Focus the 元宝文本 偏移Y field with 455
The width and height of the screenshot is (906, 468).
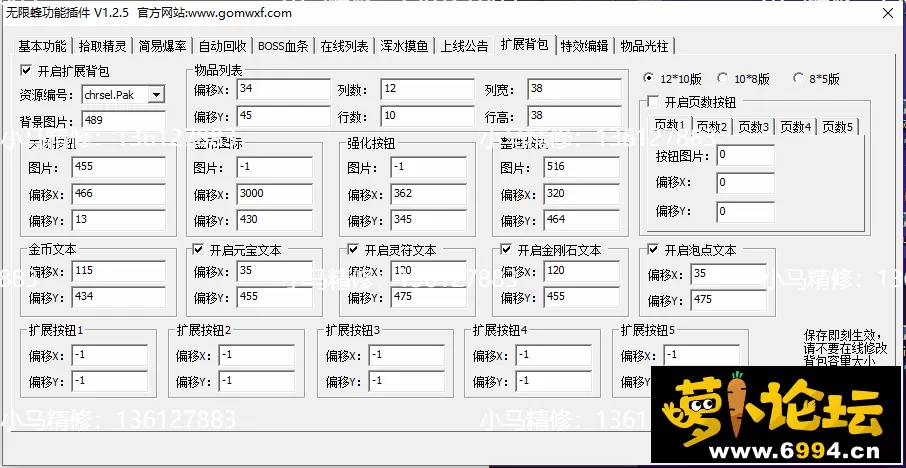click(x=274, y=297)
